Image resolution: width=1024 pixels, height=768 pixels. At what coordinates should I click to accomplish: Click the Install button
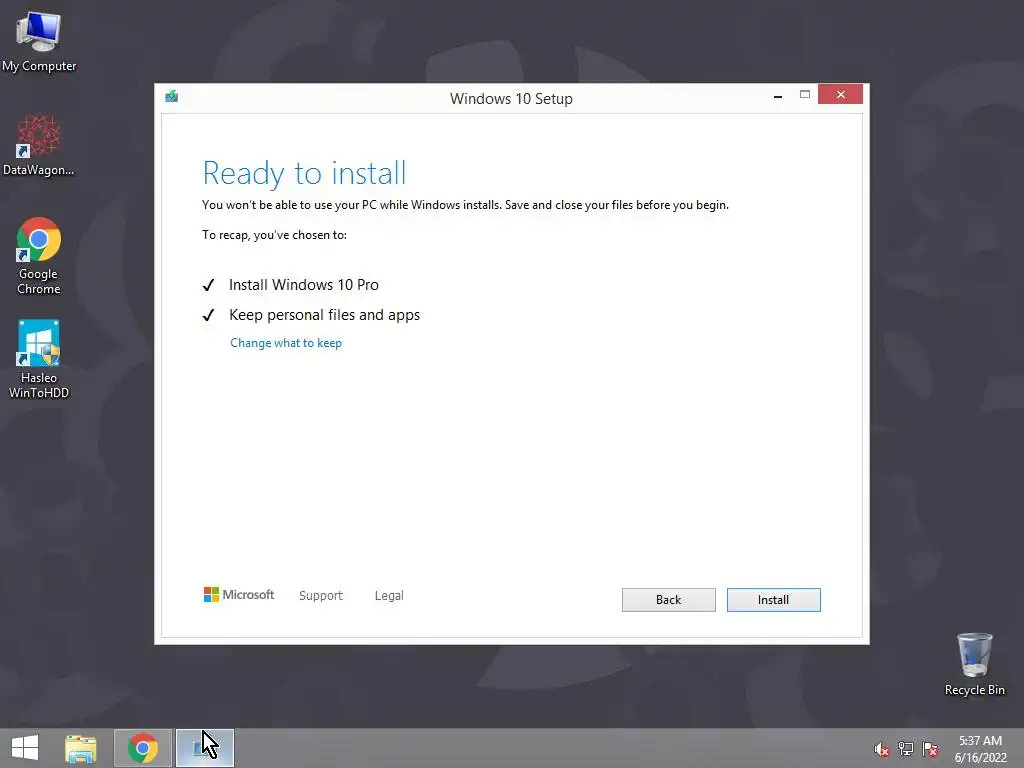tap(773, 600)
